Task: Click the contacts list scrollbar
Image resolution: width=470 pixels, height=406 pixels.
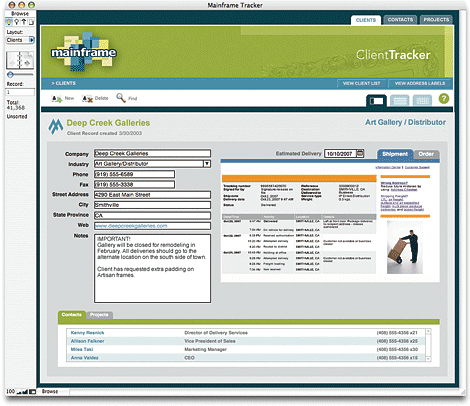Action: click(x=428, y=345)
